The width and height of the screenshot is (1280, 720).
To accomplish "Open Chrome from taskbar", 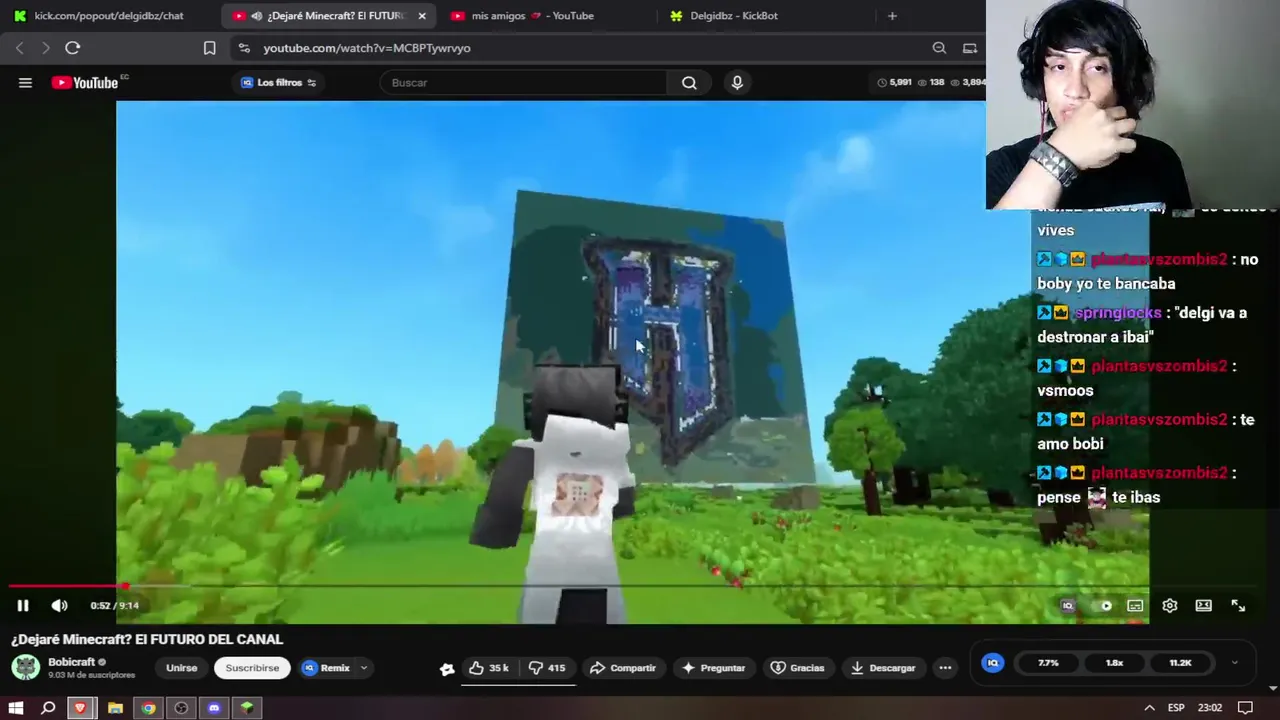I will [148, 708].
